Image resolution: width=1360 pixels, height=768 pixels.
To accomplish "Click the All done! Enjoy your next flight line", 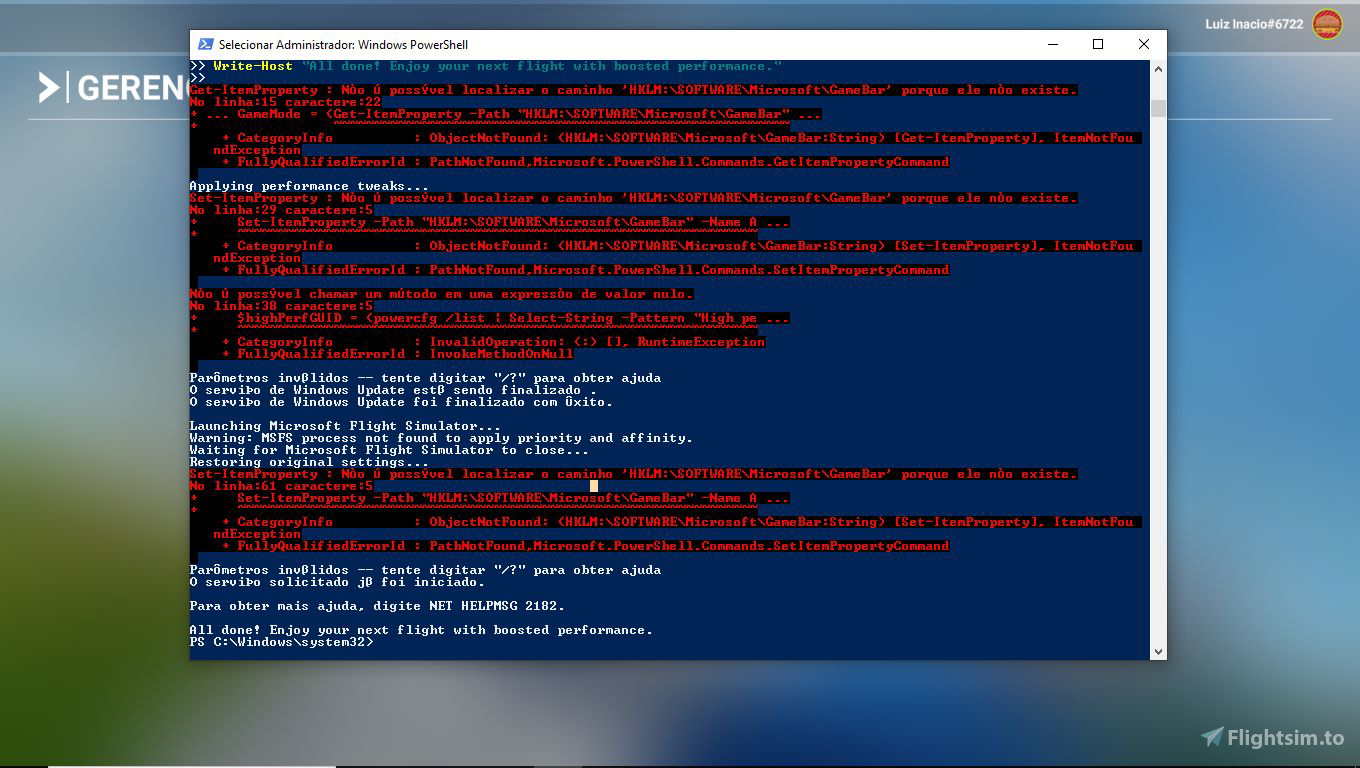I will (420, 629).
